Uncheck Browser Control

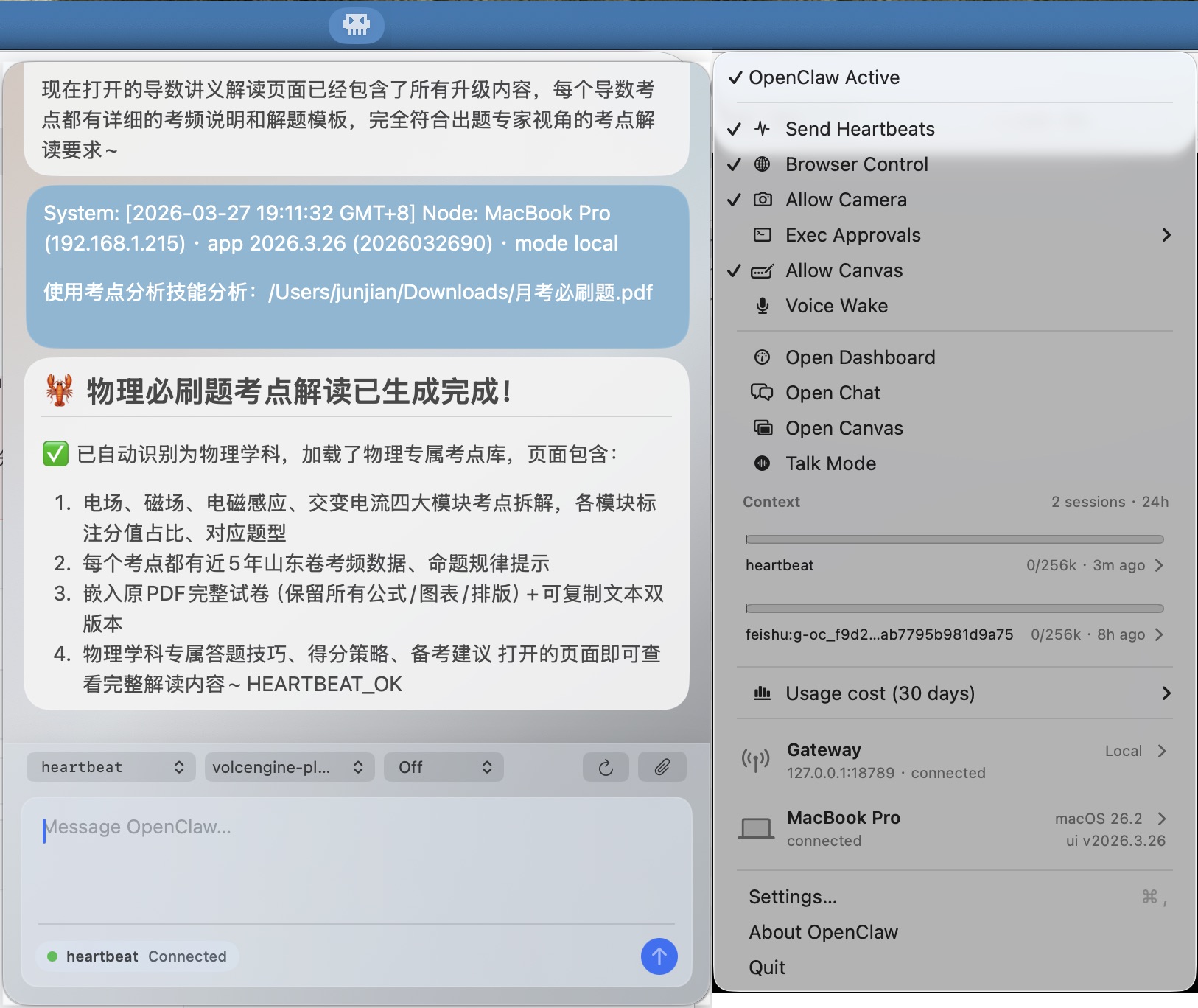(856, 164)
